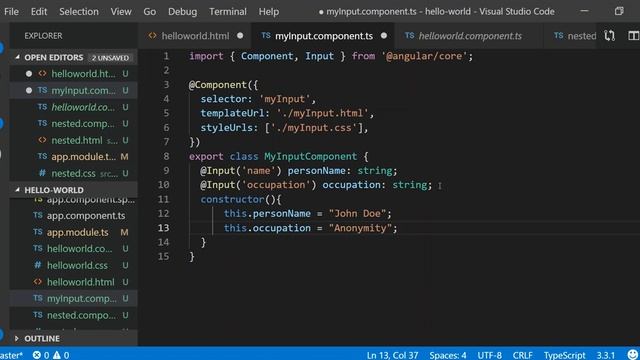The image size is (640, 360).
Task: Click Ln 13, Col 37 in status bar
Action: 392,355
